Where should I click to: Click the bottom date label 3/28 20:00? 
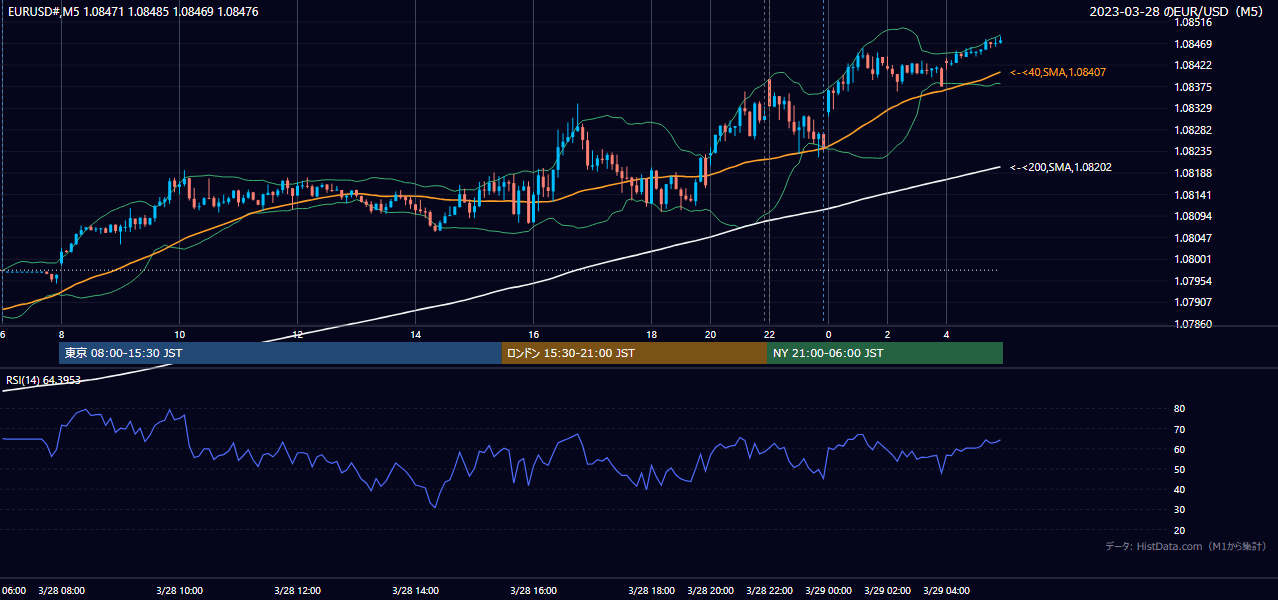[711, 591]
